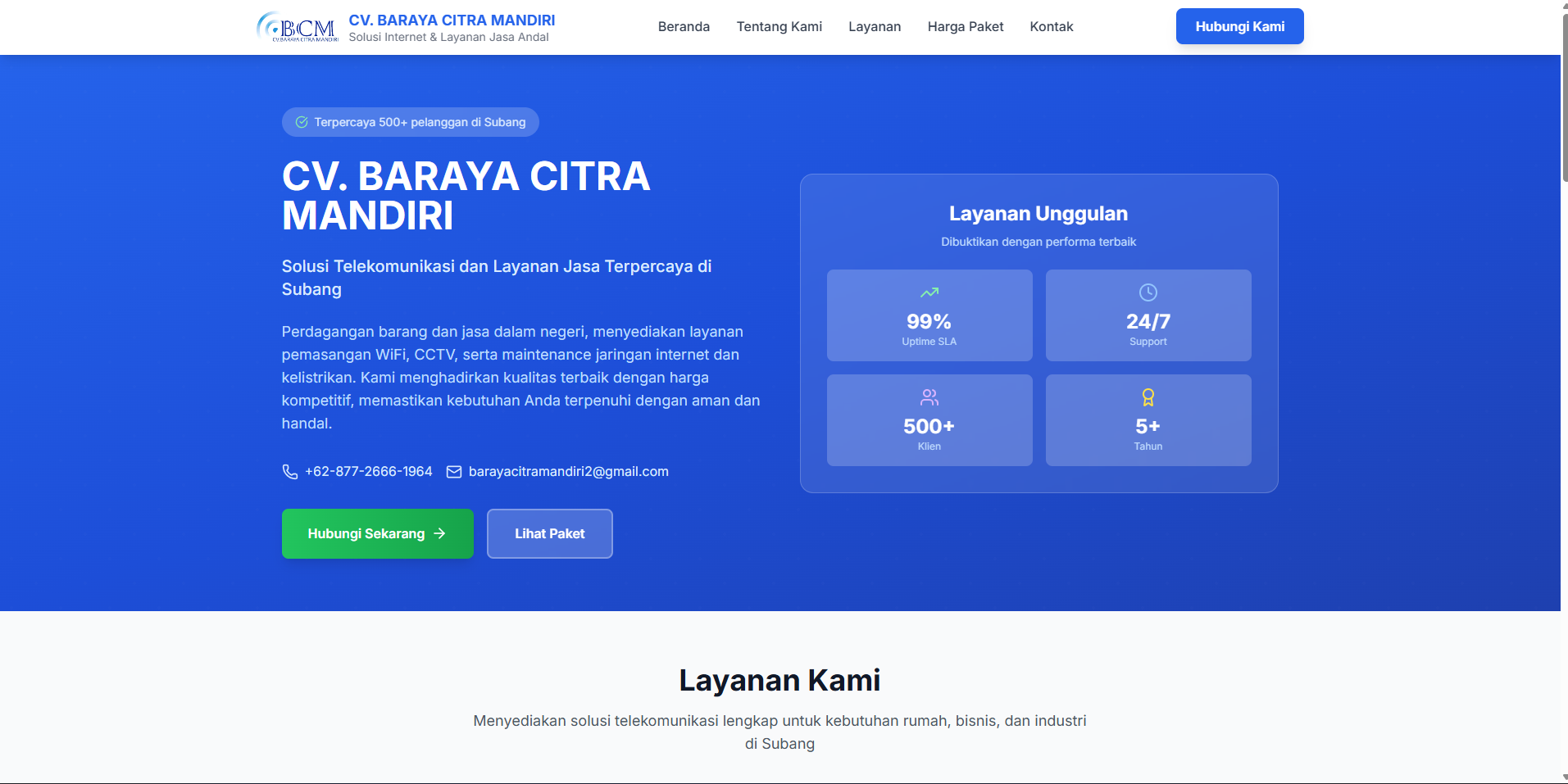Click the phone icon beside the number
Screen dimensions: 1568x784
[x=290, y=472]
